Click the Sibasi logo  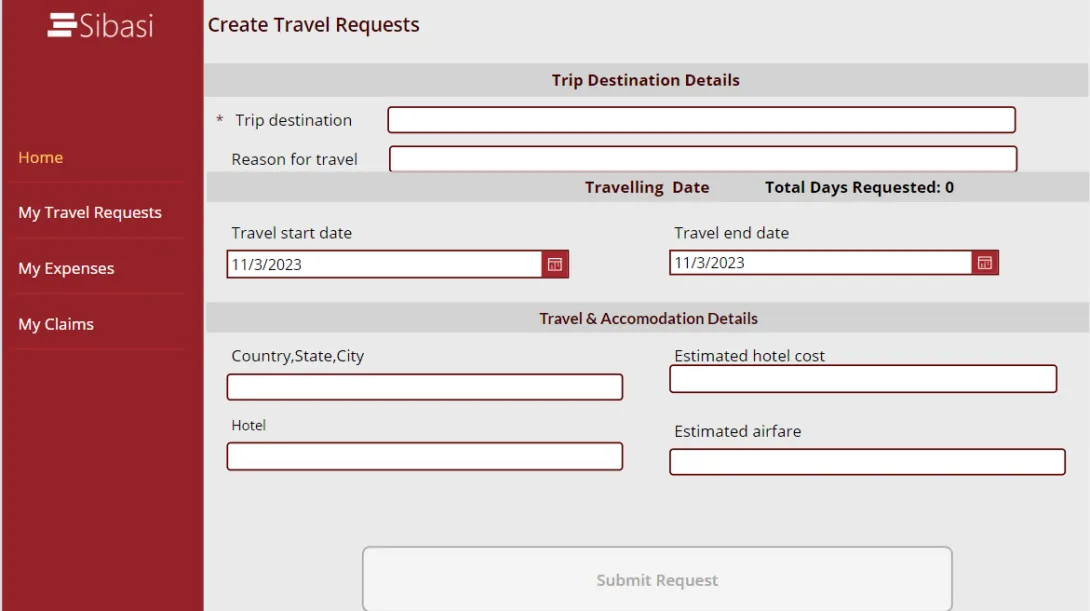[x=101, y=26]
